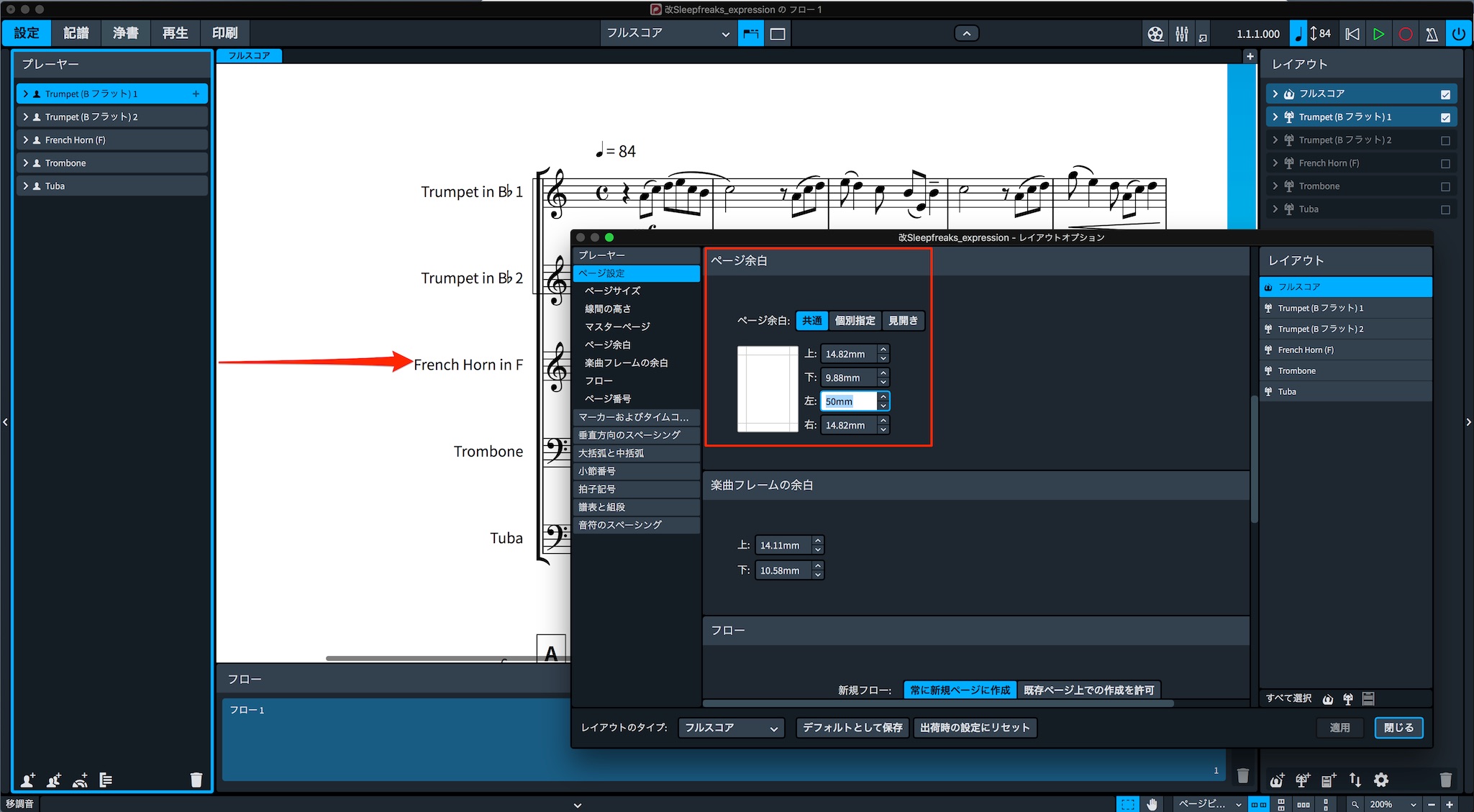Click the add group icon in Players panel
Viewport: 1474px width, 812px height.
pyautogui.click(x=106, y=780)
